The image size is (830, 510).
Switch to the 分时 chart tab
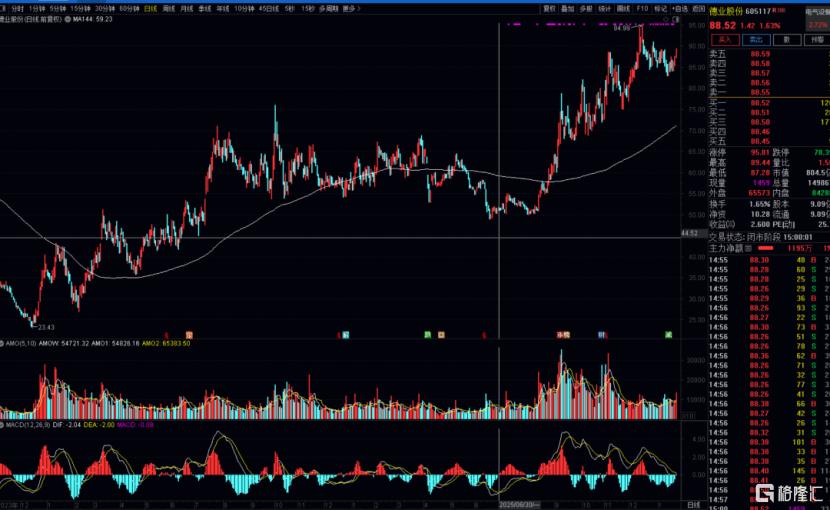[x=17, y=9]
